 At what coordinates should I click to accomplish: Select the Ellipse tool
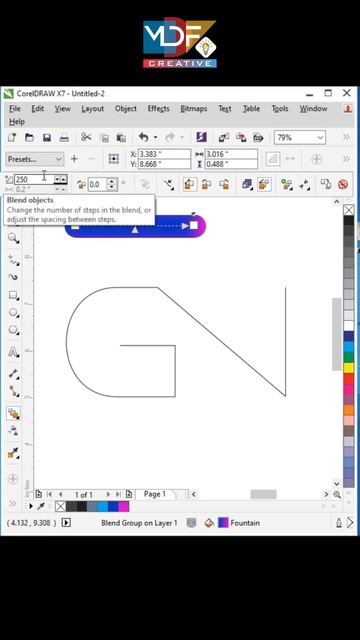[13, 313]
